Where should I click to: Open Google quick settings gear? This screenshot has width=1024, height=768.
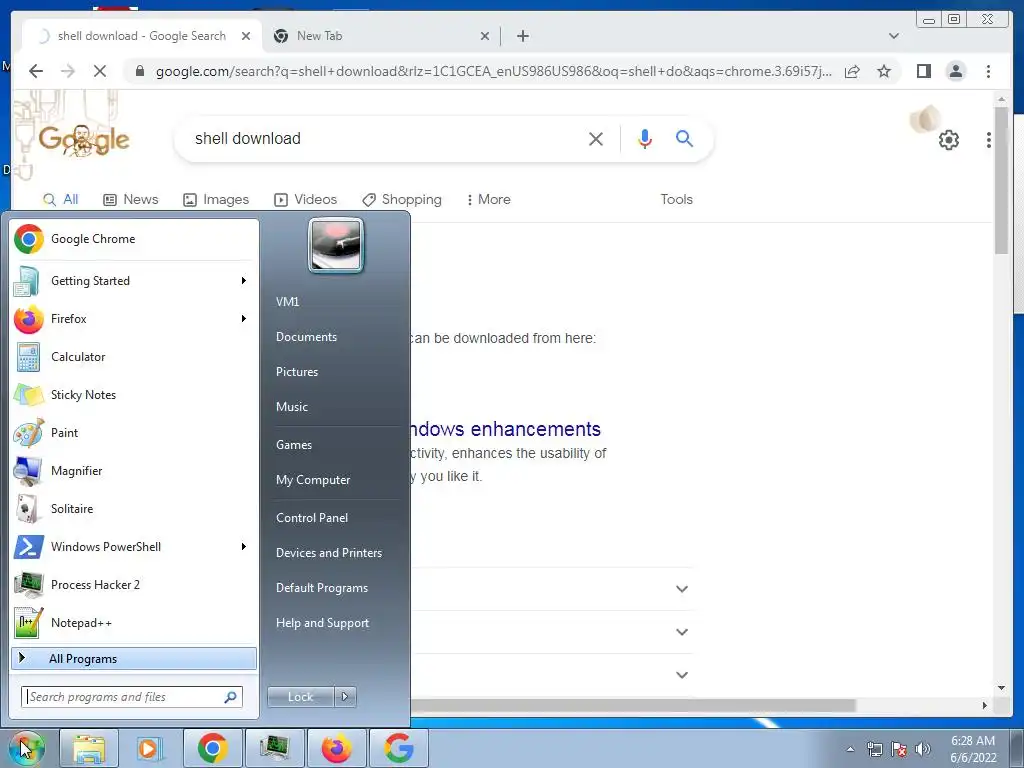pyautogui.click(x=948, y=140)
